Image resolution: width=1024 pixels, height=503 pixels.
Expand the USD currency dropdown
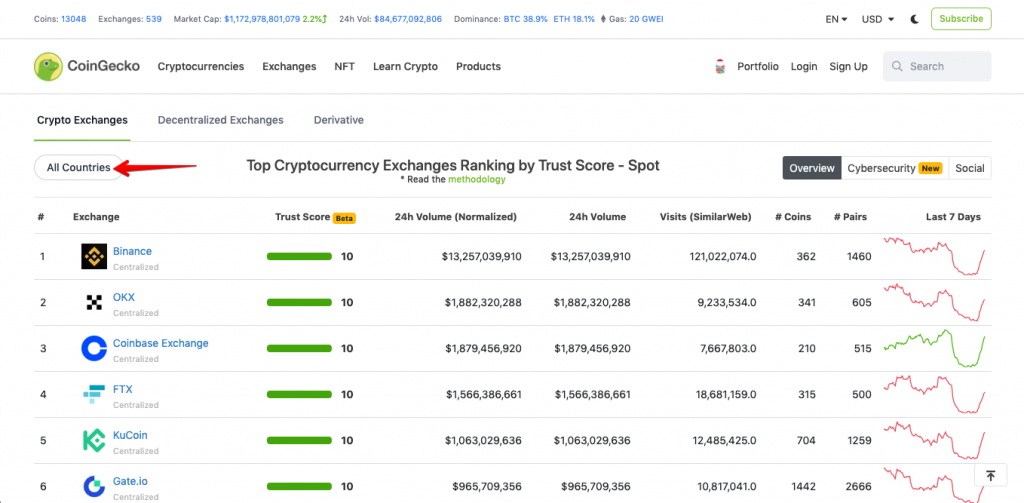coord(878,19)
